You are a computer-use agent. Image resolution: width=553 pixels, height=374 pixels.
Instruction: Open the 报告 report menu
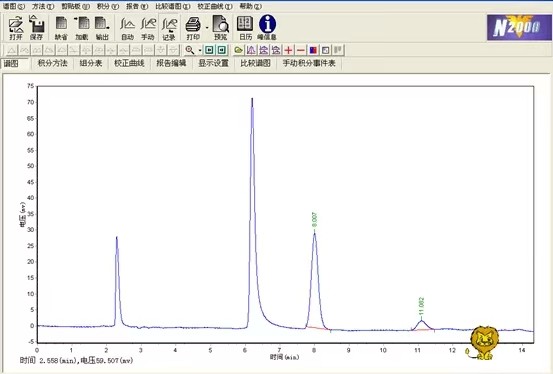point(137,6)
